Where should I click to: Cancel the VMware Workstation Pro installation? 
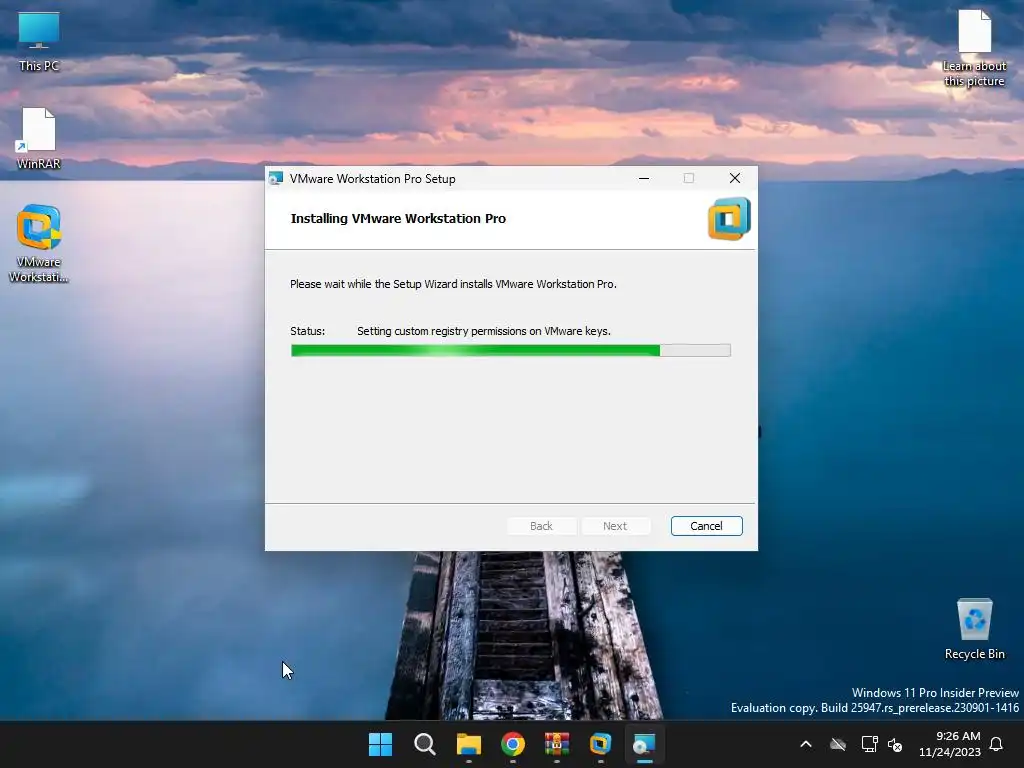[x=706, y=526]
